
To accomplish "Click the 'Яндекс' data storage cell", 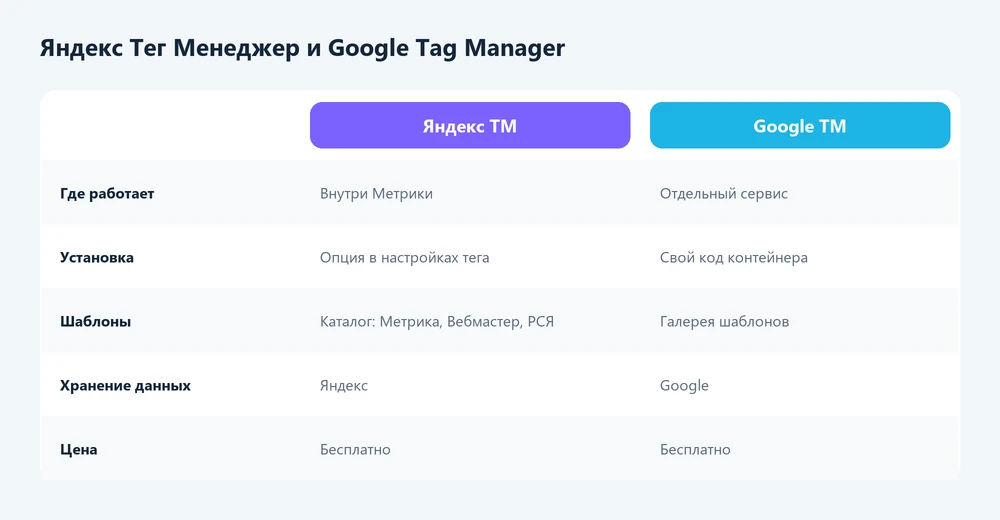I will (x=344, y=385).
